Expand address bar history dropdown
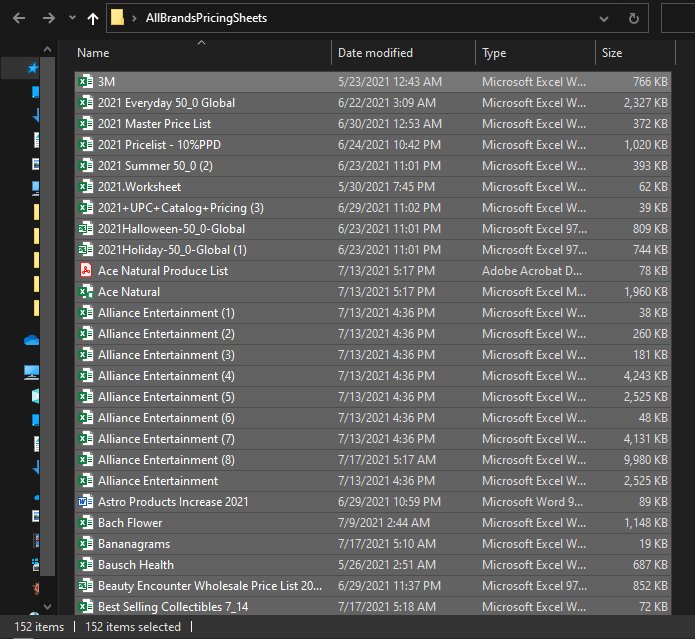The image size is (695, 639). click(603, 19)
